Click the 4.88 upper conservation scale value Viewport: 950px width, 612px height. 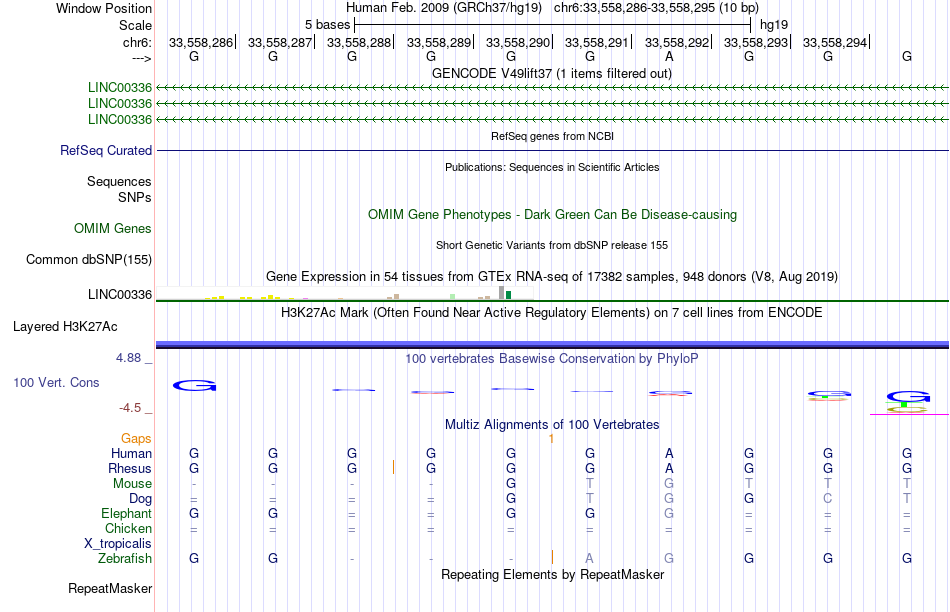coord(128,358)
